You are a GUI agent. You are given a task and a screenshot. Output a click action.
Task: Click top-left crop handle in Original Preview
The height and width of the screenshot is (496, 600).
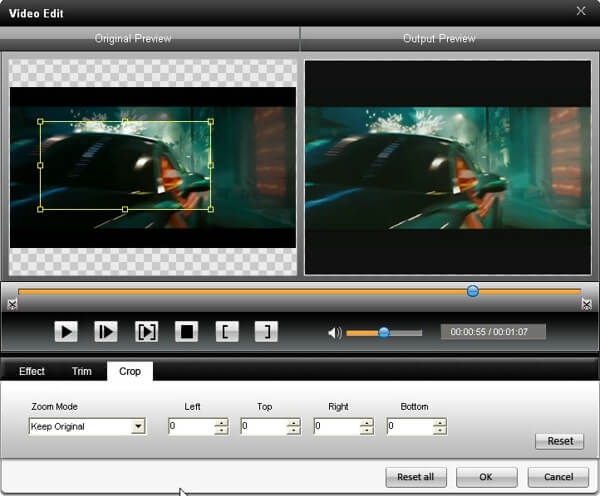pos(40,122)
